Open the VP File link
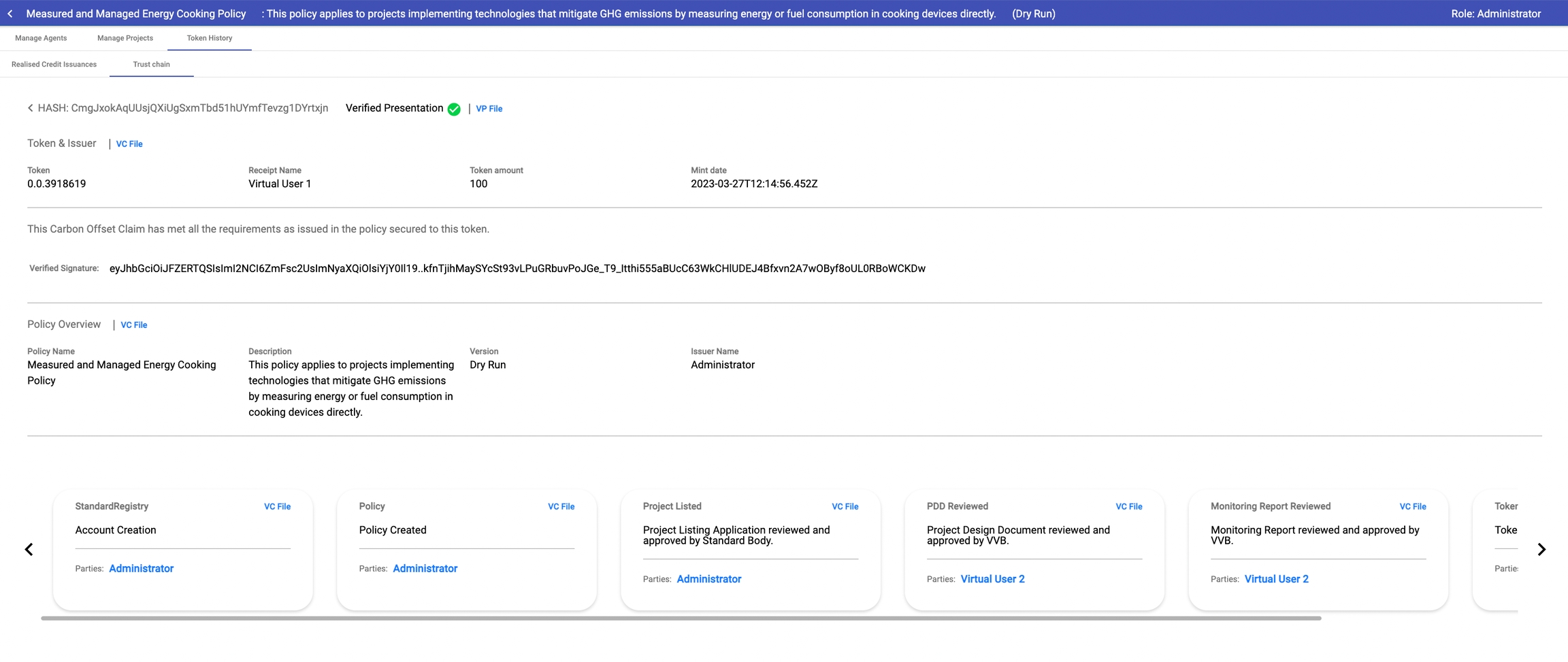The image size is (1568, 662). click(489, 109)
